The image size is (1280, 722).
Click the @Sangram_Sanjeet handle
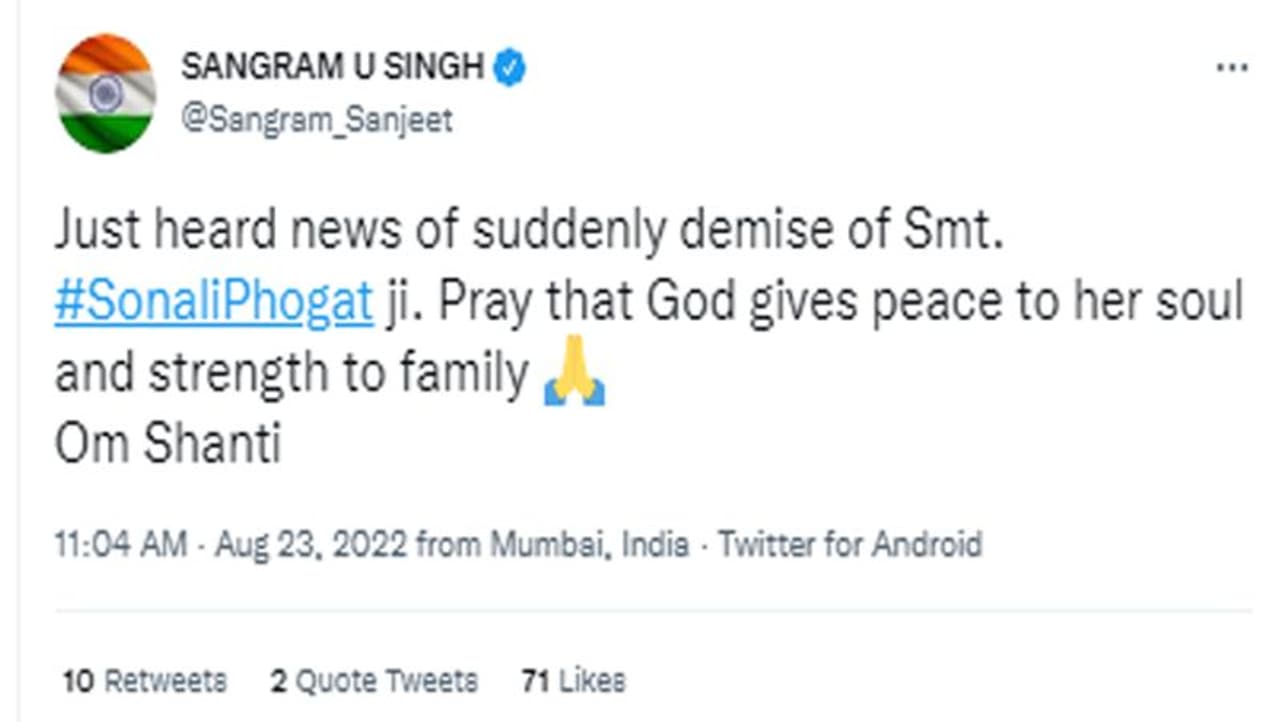point(316,121)
